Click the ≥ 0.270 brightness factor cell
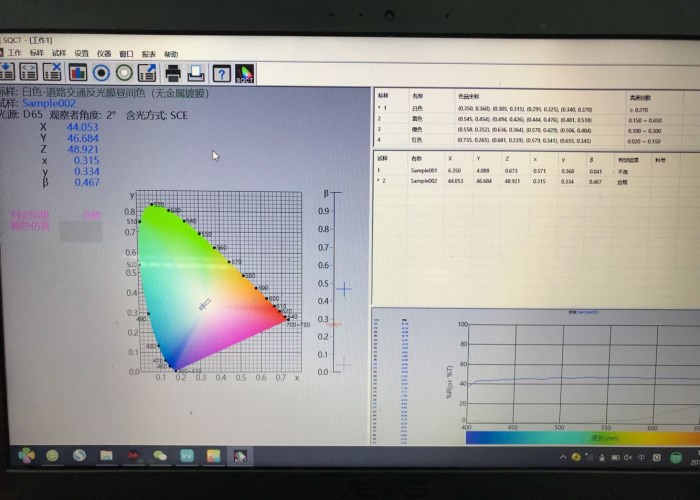The width and height of the screenshot is (700, 500). pos(638,110)
